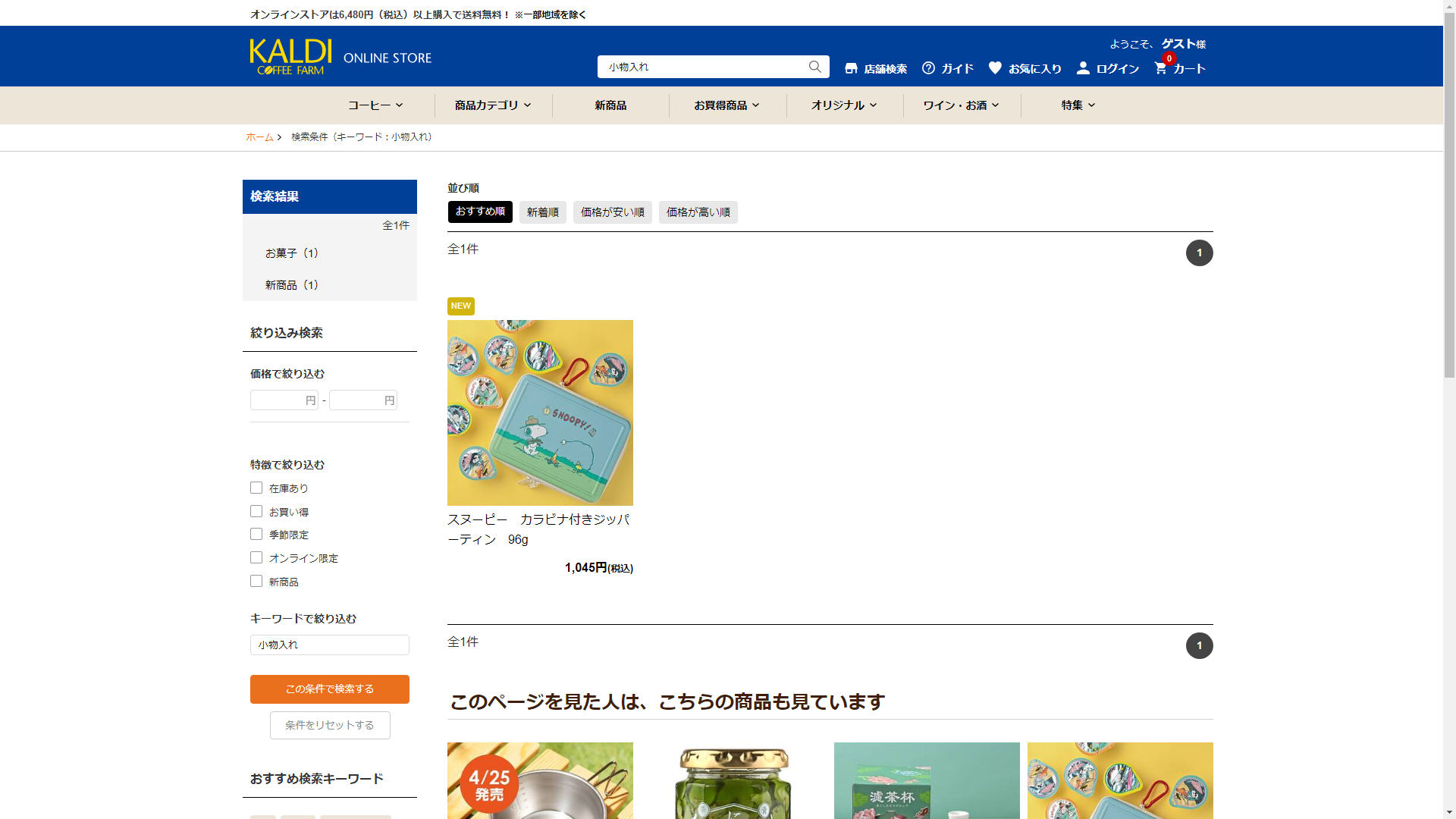The image size is (1456, 819).
Task: Open the Snoopy zipper tin thumbnail
Action: (x=540, y=413)
